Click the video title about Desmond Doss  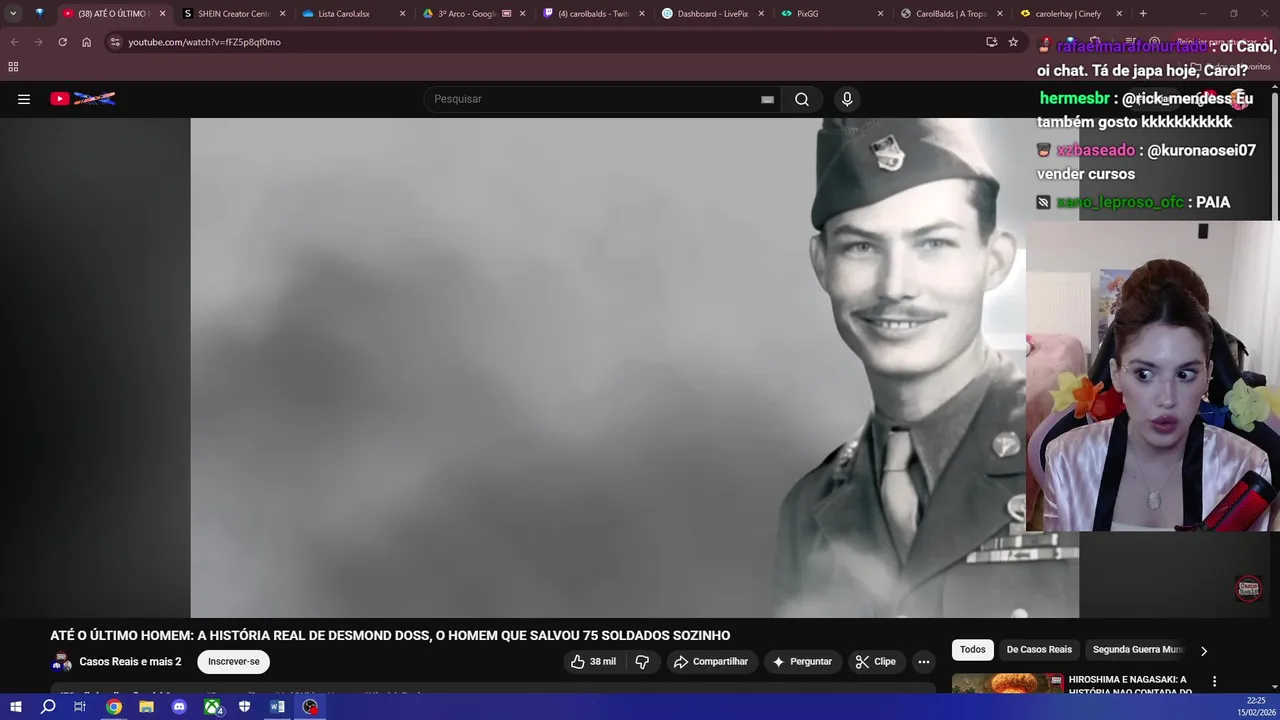(x=390, y=635)
